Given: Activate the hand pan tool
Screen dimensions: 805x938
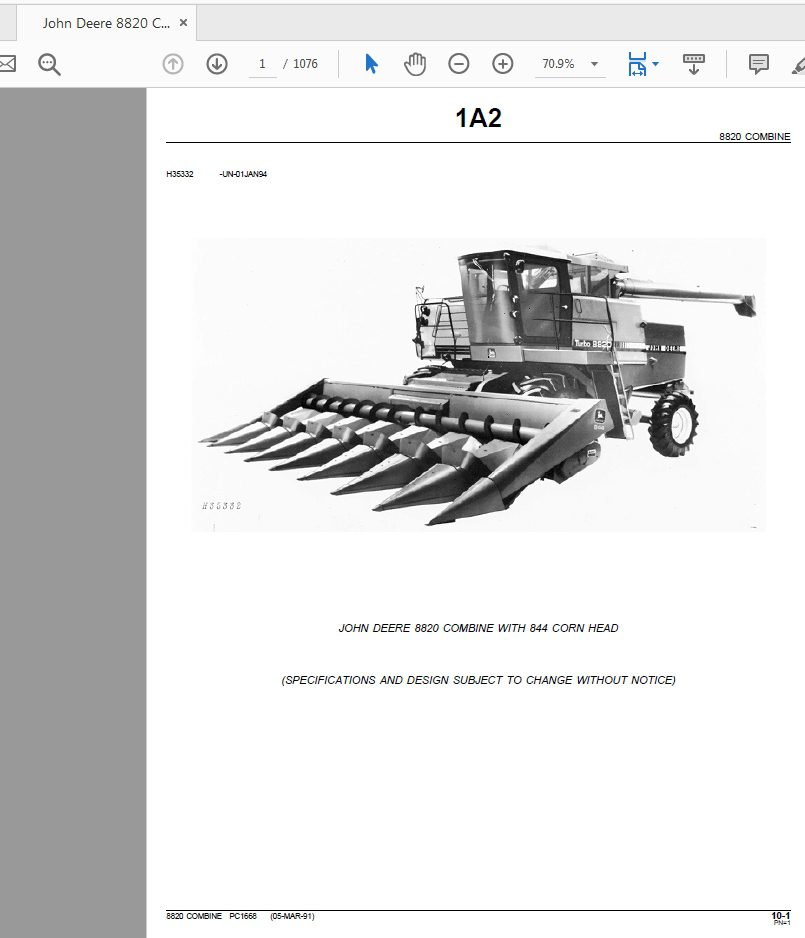Looking at the screenshot, I should click(414, 64).
